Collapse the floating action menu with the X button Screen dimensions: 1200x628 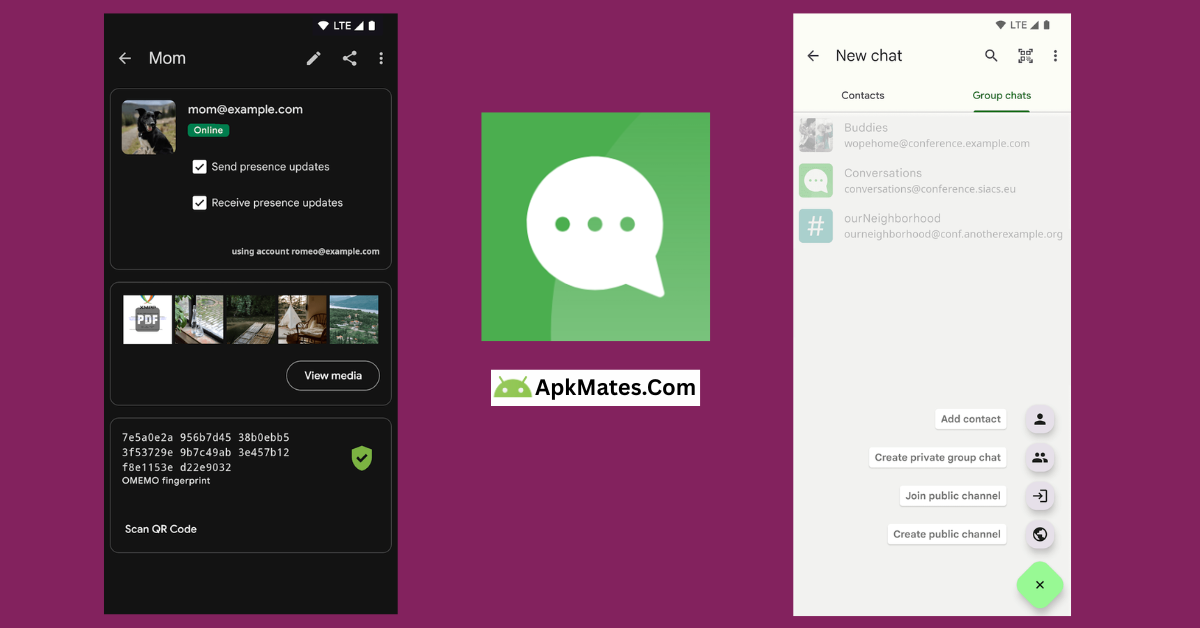(x=1039, y=585)
